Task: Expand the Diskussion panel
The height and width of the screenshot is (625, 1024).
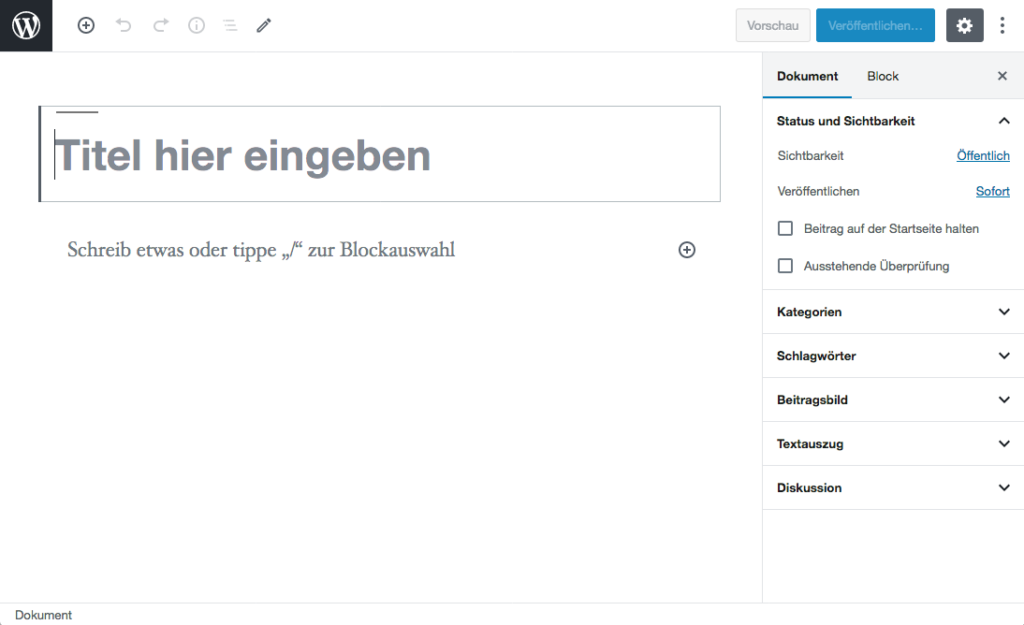Action: coord(893,487)
